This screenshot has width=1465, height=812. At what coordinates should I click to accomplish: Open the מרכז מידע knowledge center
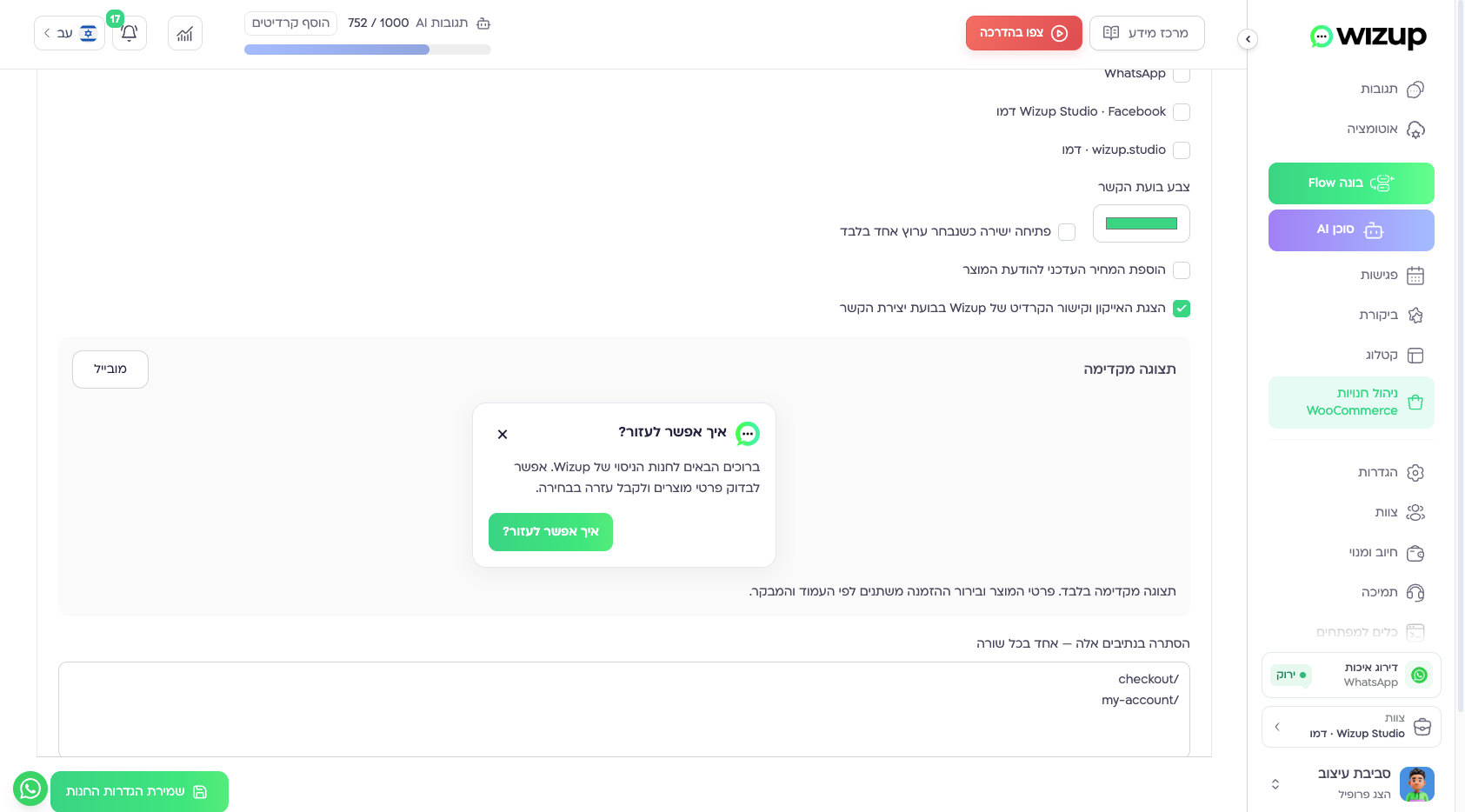(1147, 33)
